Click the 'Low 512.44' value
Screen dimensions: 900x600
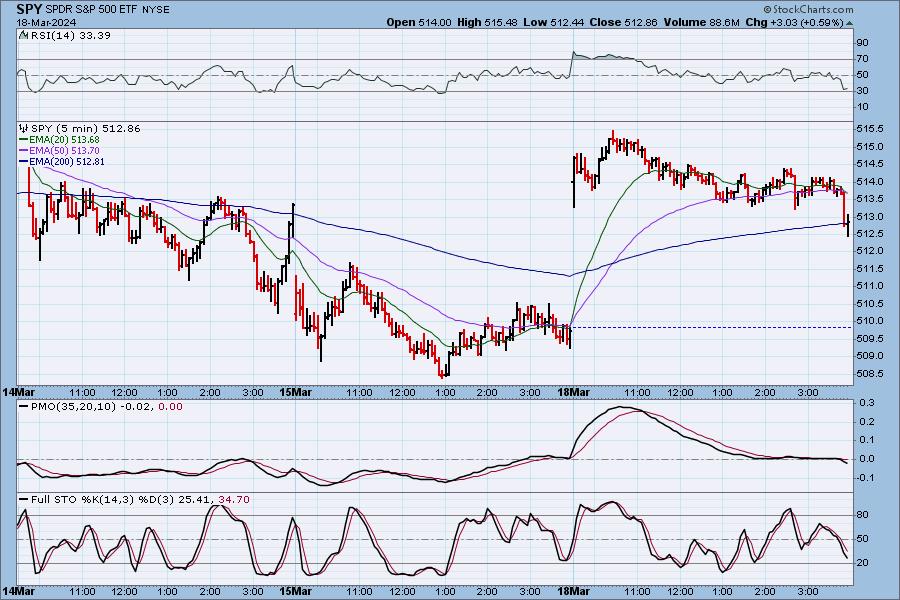[x=554, y=22]
